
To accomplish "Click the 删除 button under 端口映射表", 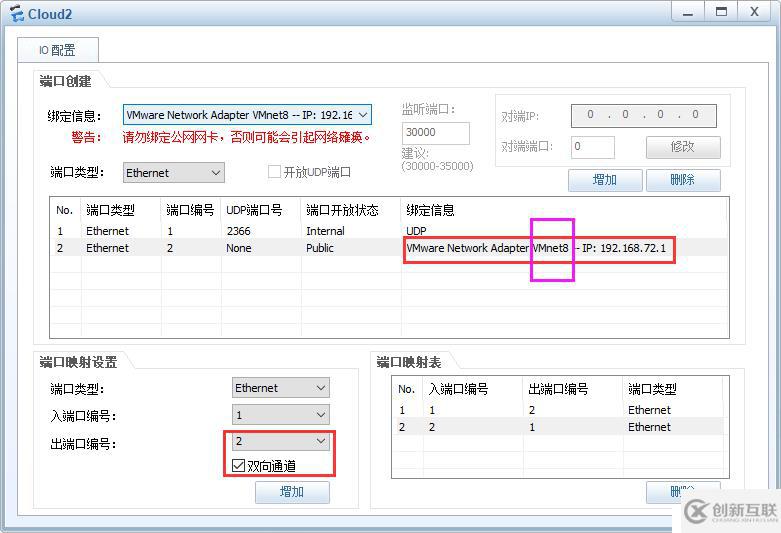I will tap(683, 492).
